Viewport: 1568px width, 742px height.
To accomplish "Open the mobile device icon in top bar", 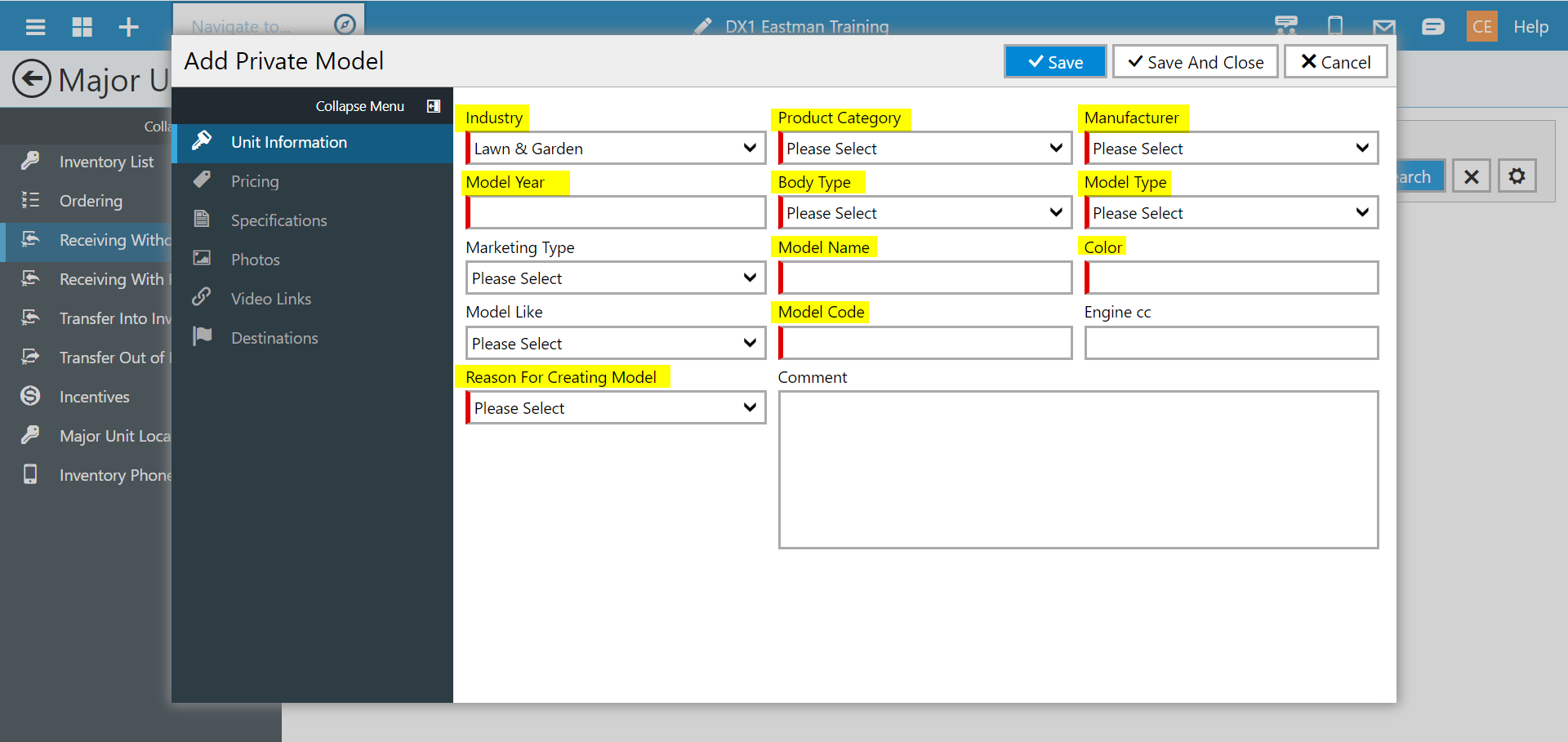I will coord(1335,26).
